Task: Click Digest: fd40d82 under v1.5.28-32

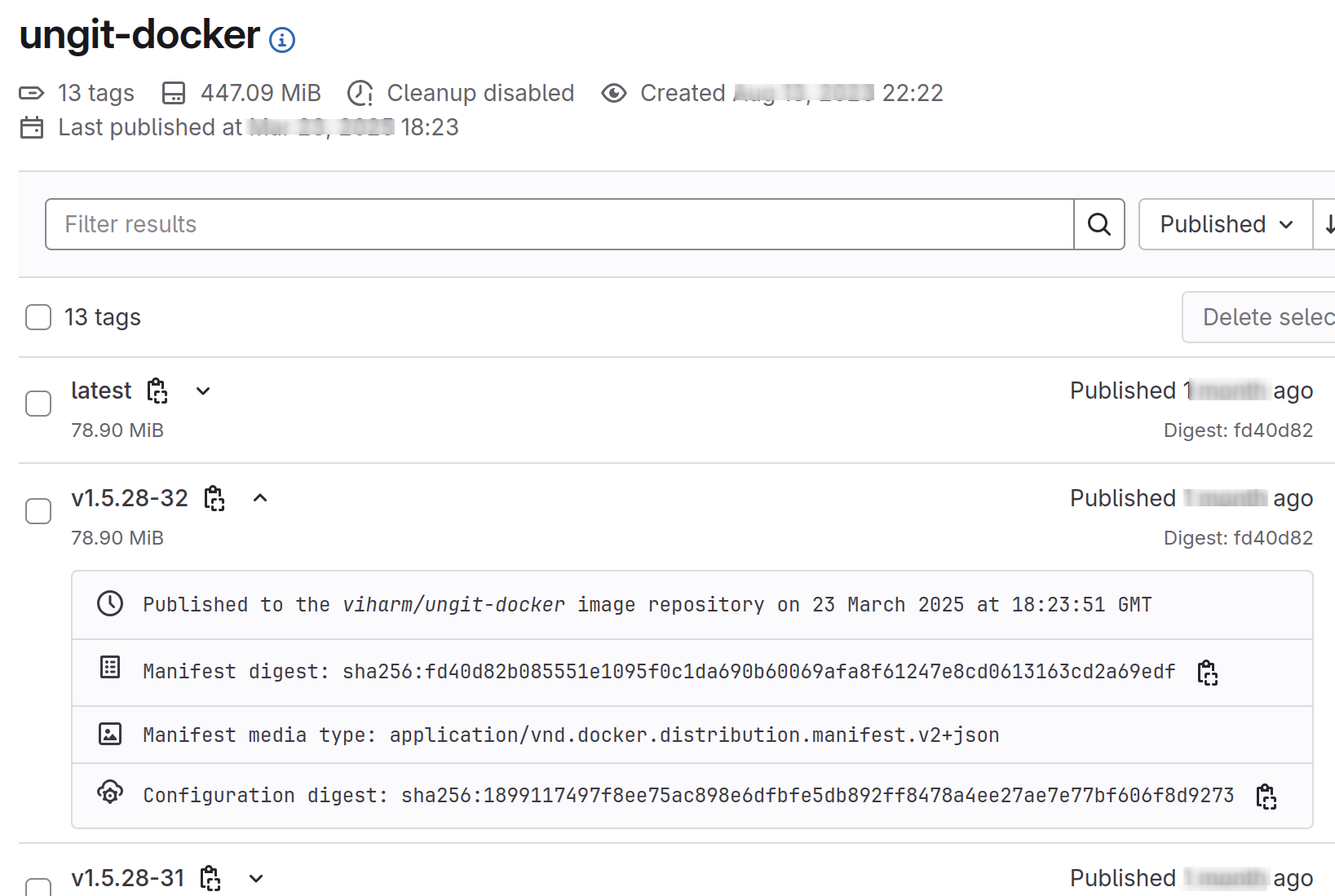Action: 1238,538
